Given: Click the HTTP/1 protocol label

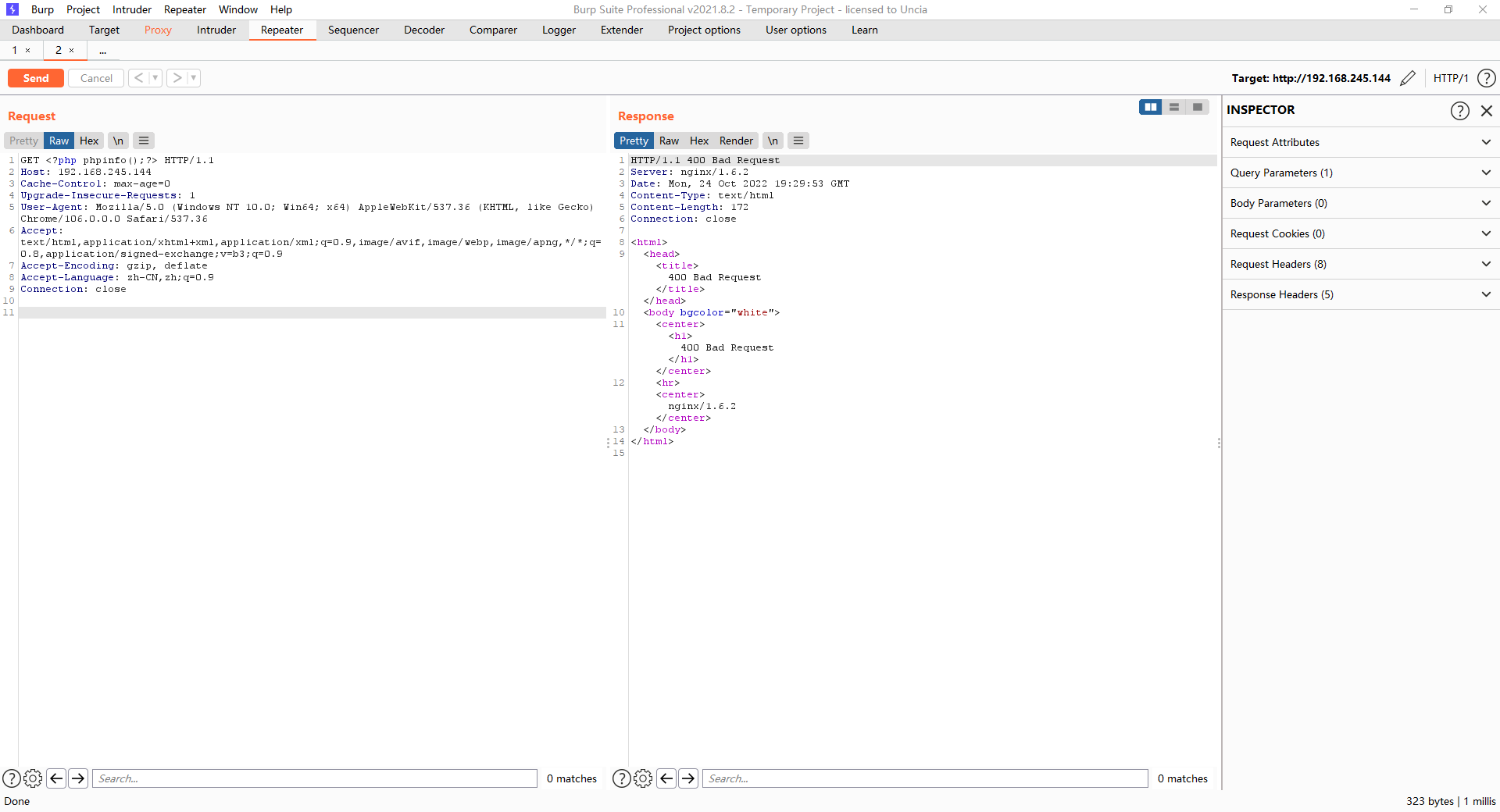Looking at the screenshot, I should pos(1451,78).
